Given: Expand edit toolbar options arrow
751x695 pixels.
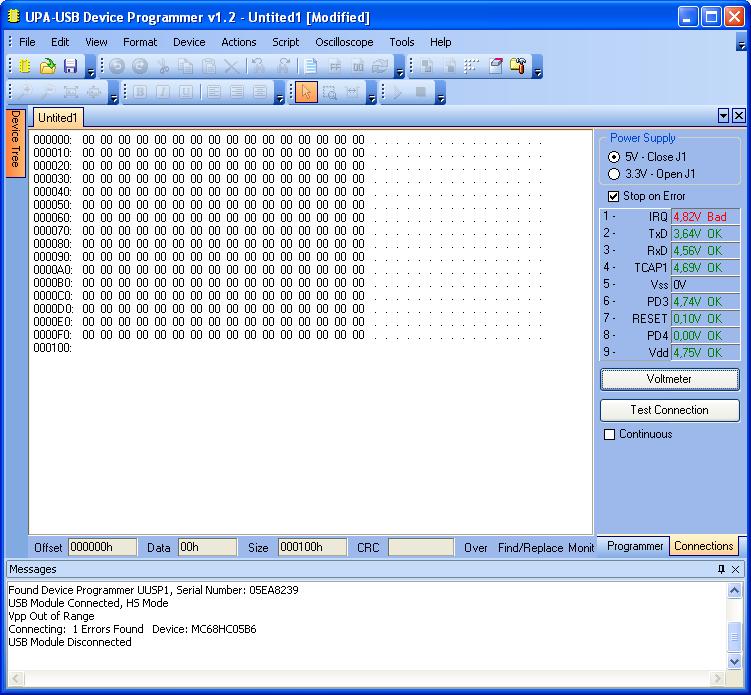Looking at the screenshot, I should point(400,67).
